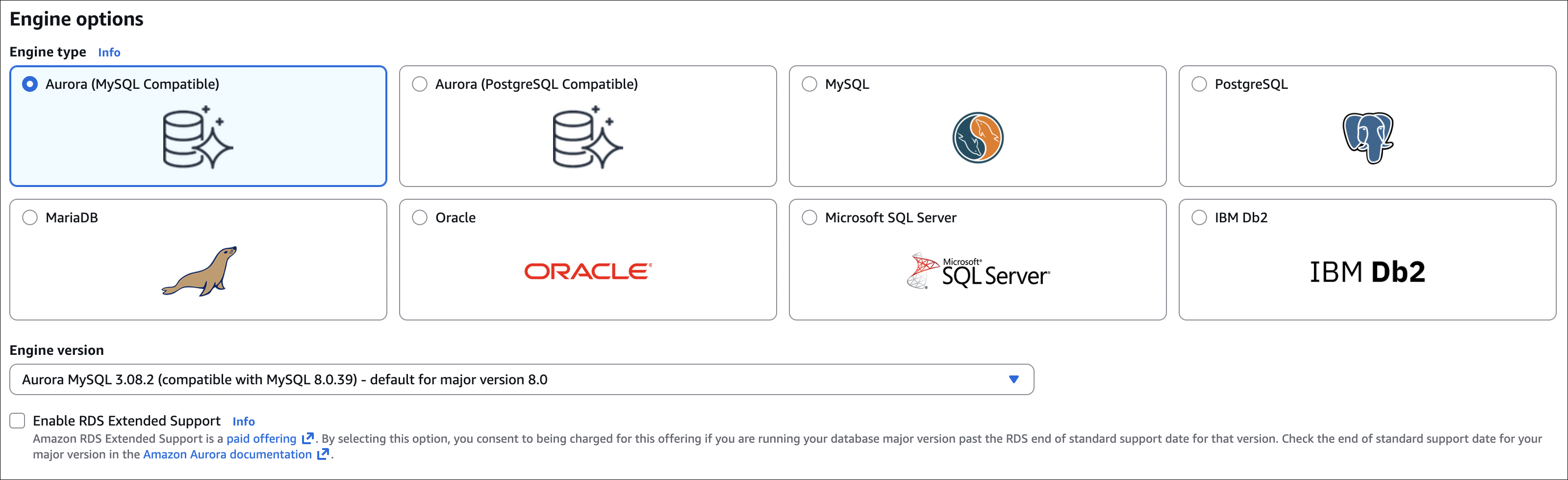Click the Aurora PostgreSQL database sparkle icon
1568x480 pixels.
pos(587,137)
